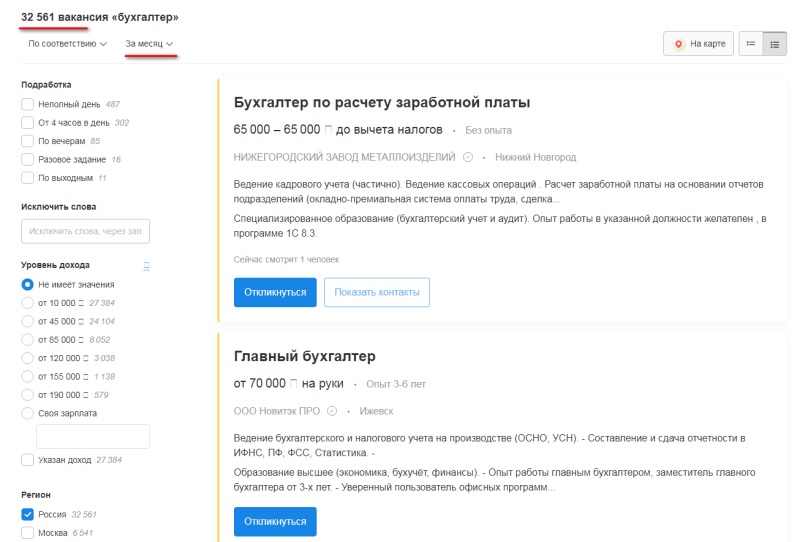Viewport: 800px width, 542px height.
Task: Tick the Указан доход checkbox
Action: click(28, 460)
